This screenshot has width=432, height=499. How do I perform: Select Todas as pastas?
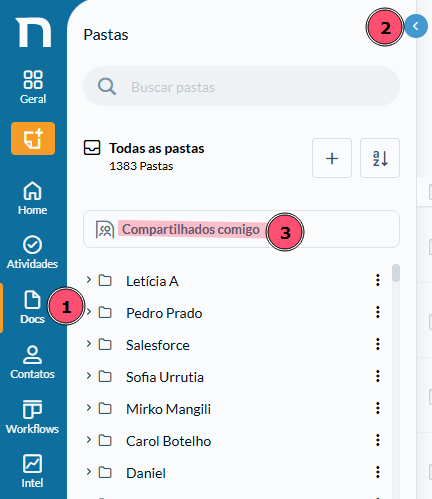[x=157, y=148]
